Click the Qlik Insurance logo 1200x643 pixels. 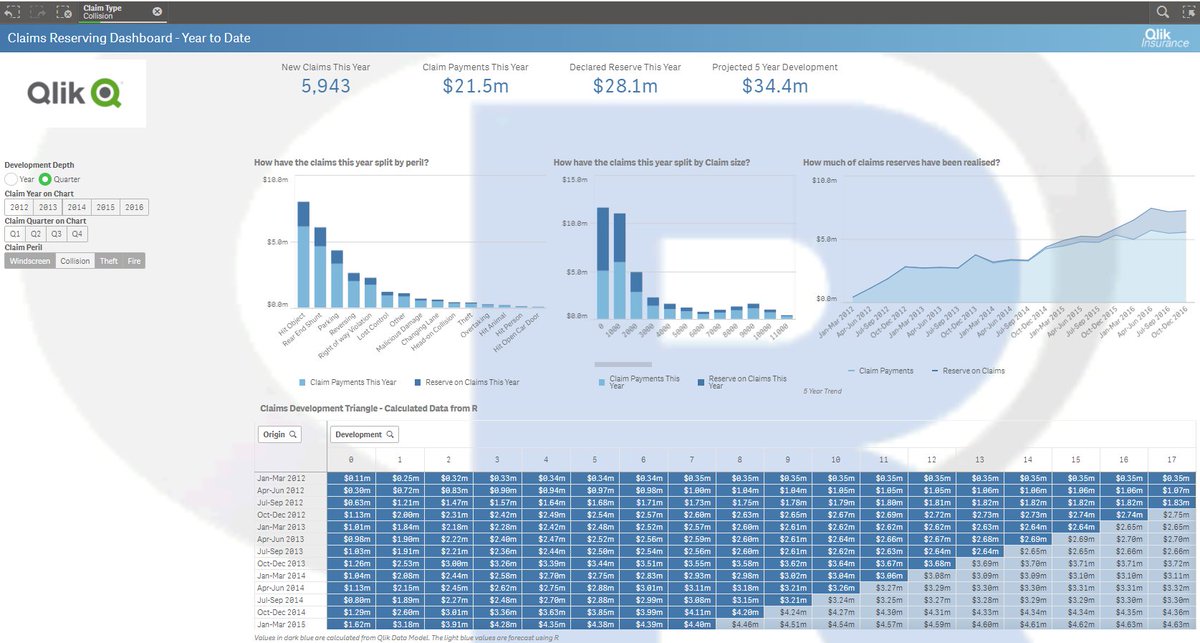pos(1166,38)
